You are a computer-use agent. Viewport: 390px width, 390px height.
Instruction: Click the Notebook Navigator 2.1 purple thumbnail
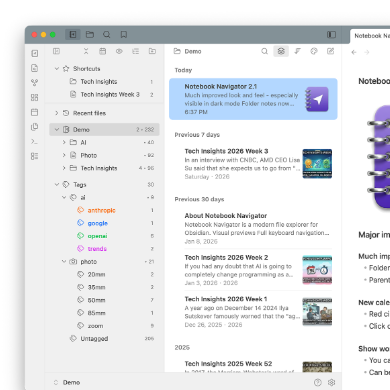tap(317, 99)
